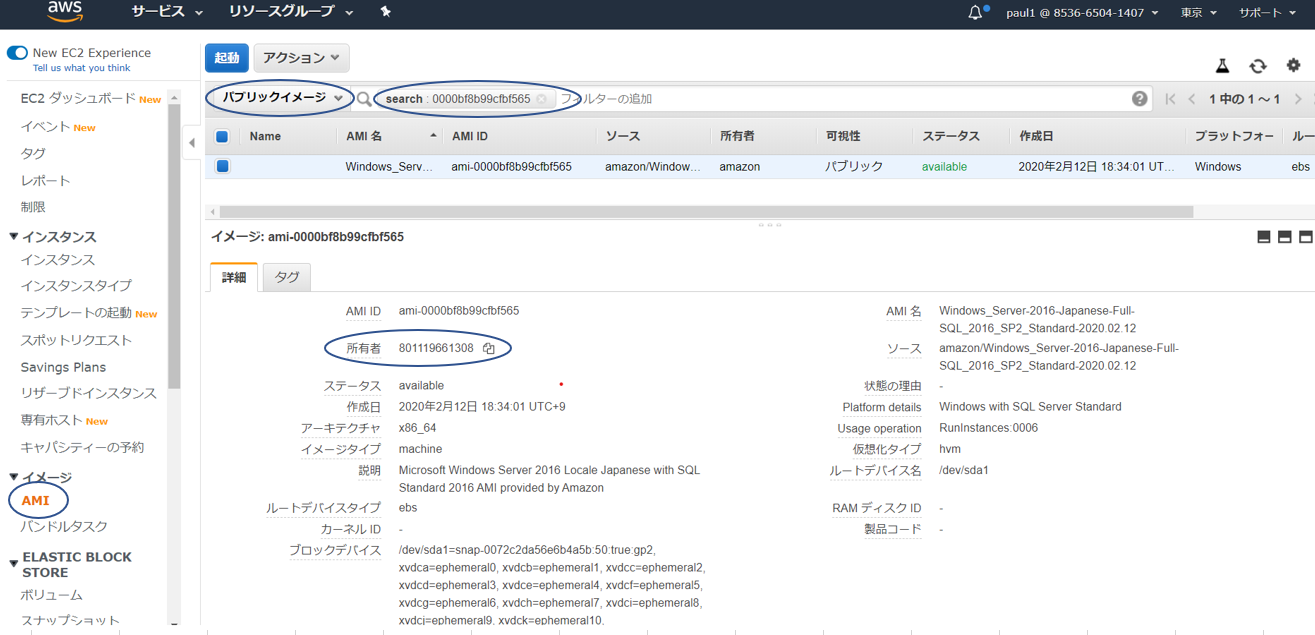This screenshot has width=1315, height=635.
Task: Open Savings Plans in sidebar
Action: pos(63,367)
